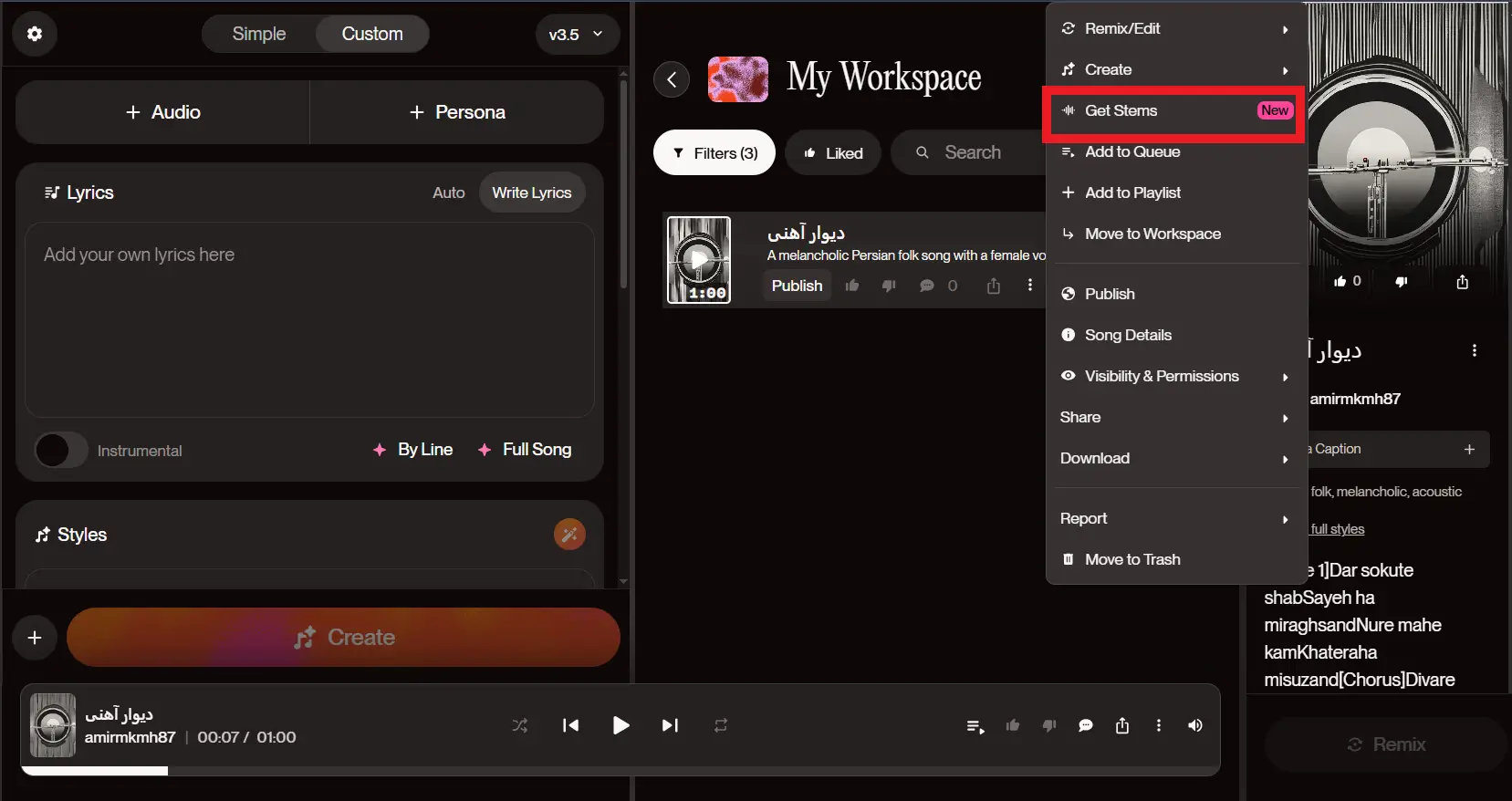Viewport: 1512px width, 801px height.
Task: Skip to the next track
Action: point(670,725)
